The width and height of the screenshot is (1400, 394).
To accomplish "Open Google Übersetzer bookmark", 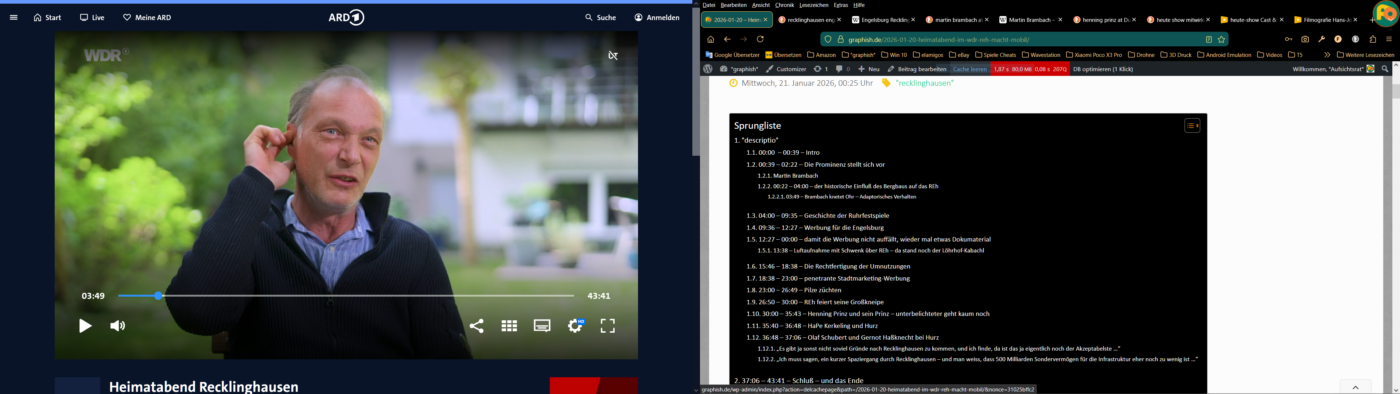I will pyautogui.click(x=732, y=54).
